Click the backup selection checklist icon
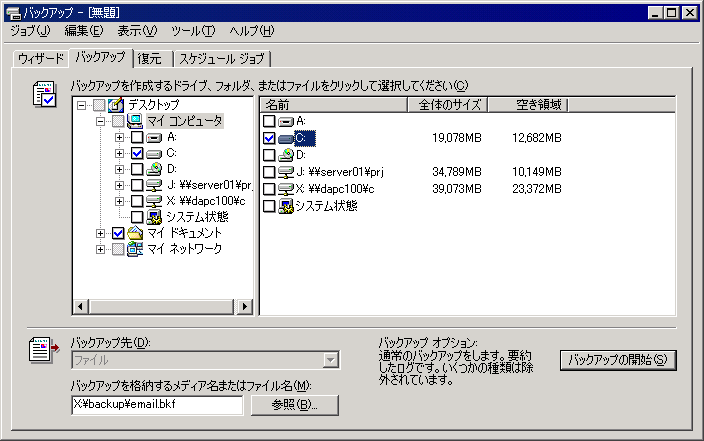This screenshot has width=704, height=441. (x=44, y=94)
